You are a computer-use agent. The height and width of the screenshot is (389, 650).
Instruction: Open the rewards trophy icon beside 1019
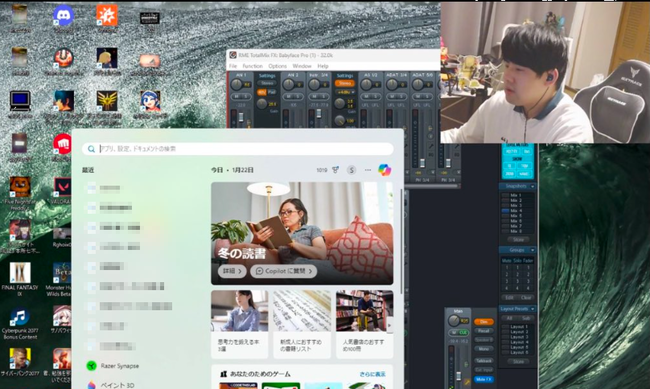[x=335, y=170]
